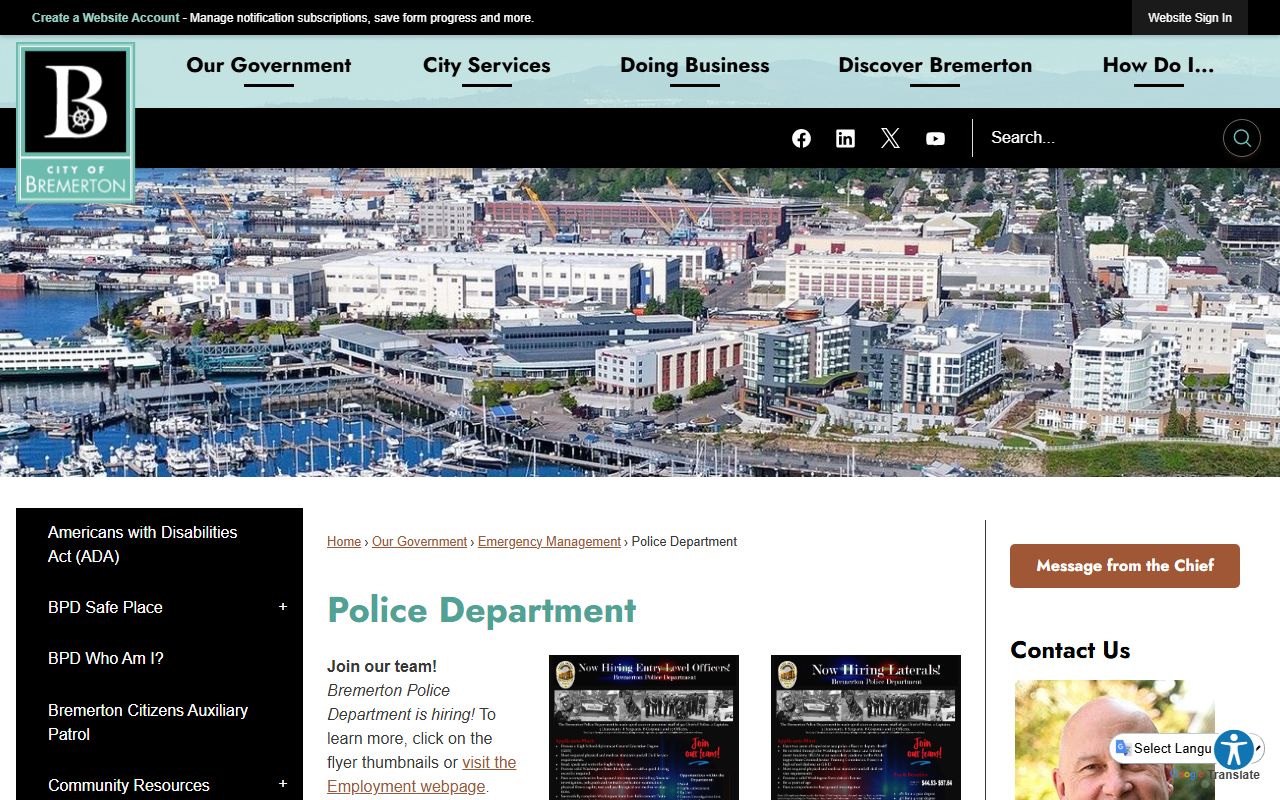
Task: Open the Facebook social icon
Action: tap(801, 138)
